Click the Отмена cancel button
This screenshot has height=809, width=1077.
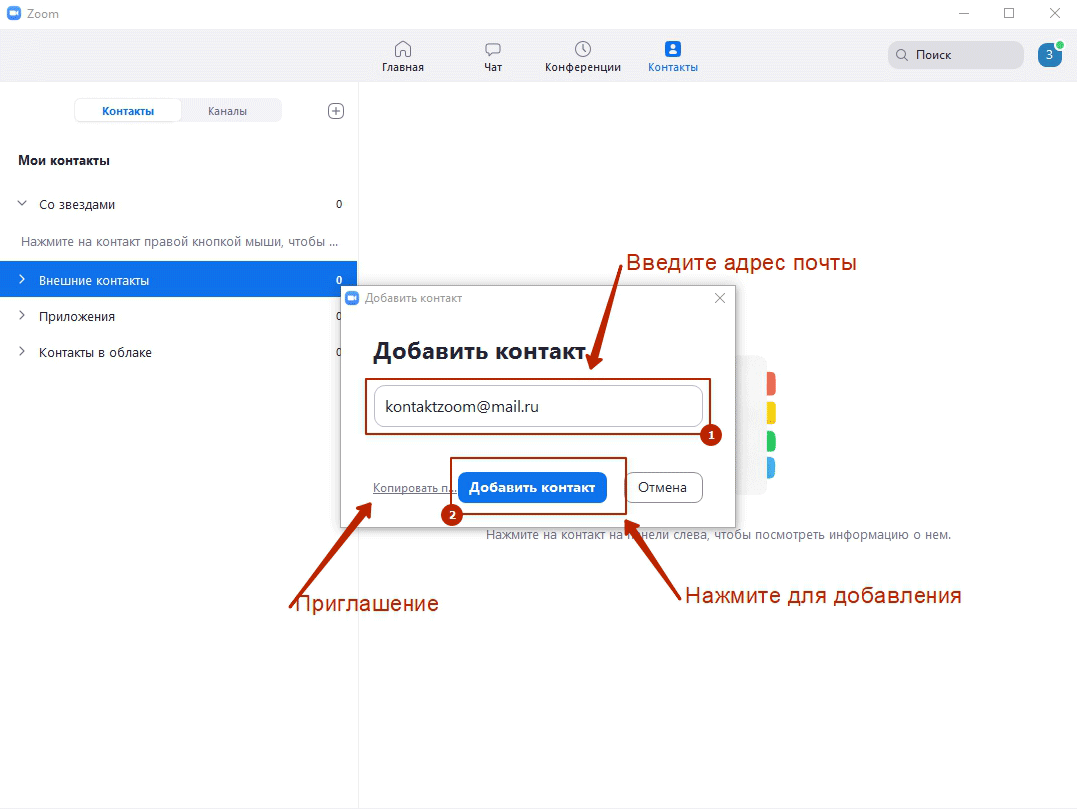tap(663, 487)
